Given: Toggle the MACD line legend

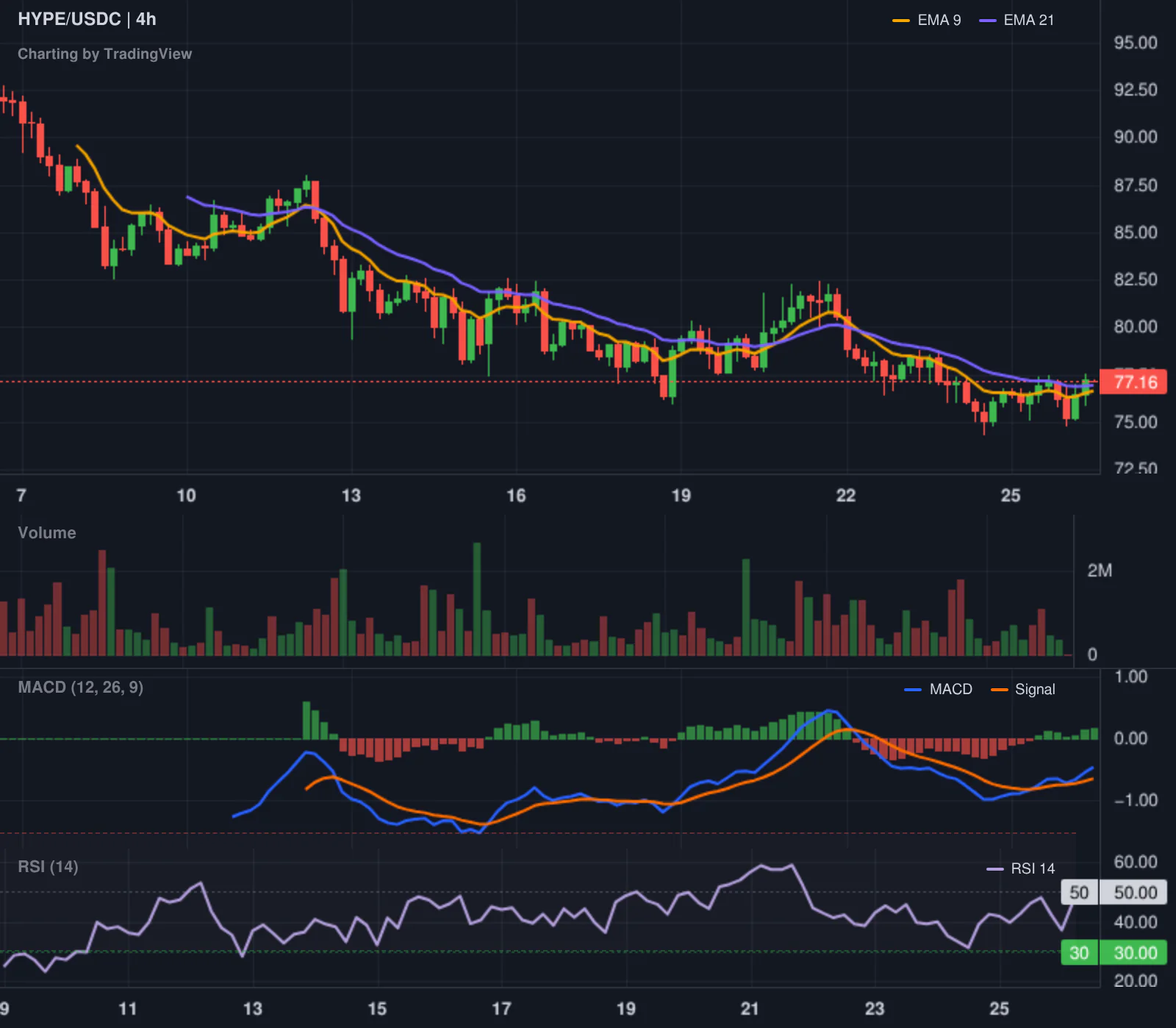Looking at the screenshot, I should tap(938, 689).
